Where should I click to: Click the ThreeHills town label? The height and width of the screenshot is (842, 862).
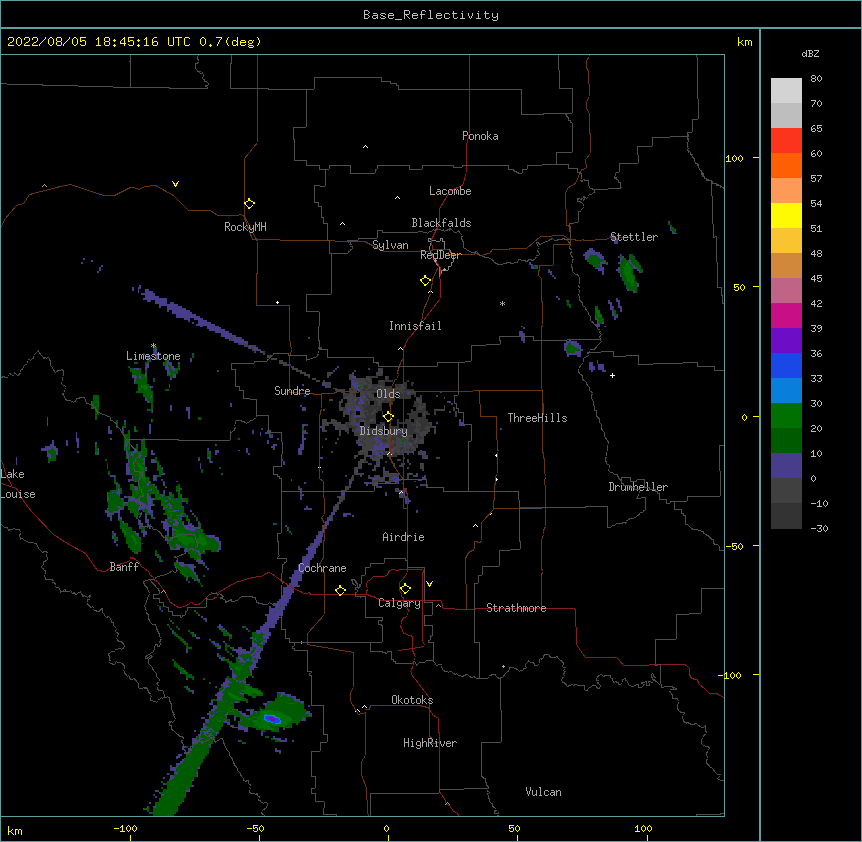click(537, 418)
